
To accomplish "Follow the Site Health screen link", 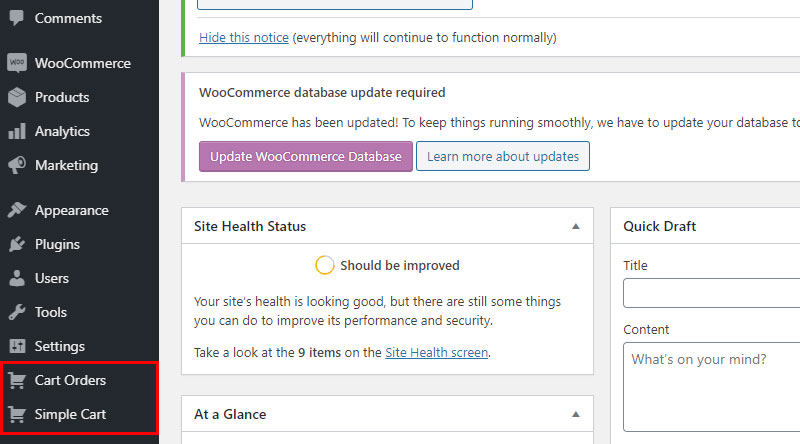I will [436, 353].
